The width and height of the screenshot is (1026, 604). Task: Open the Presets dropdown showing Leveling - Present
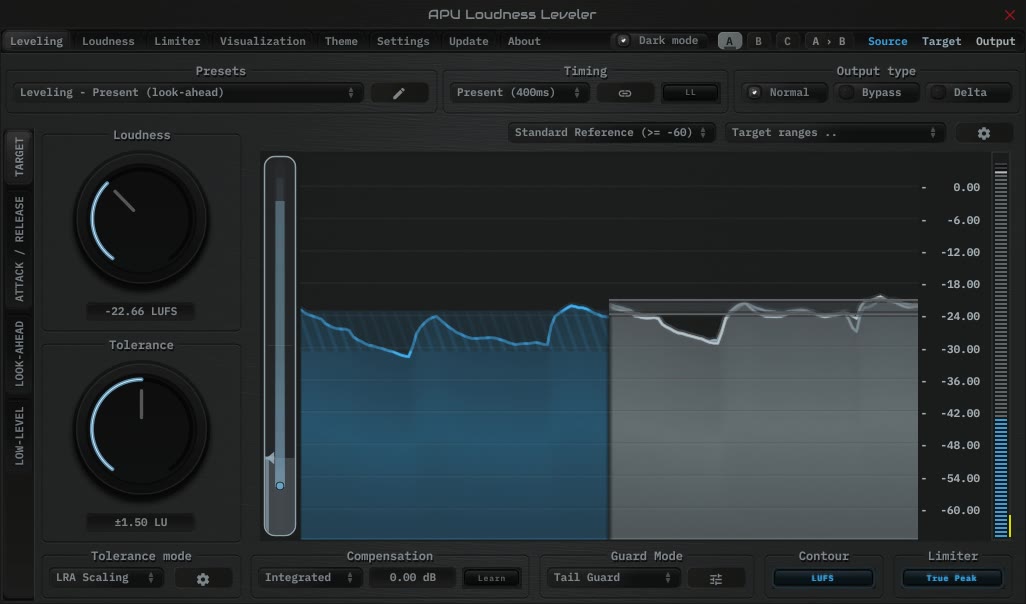[x=187, y=93]
